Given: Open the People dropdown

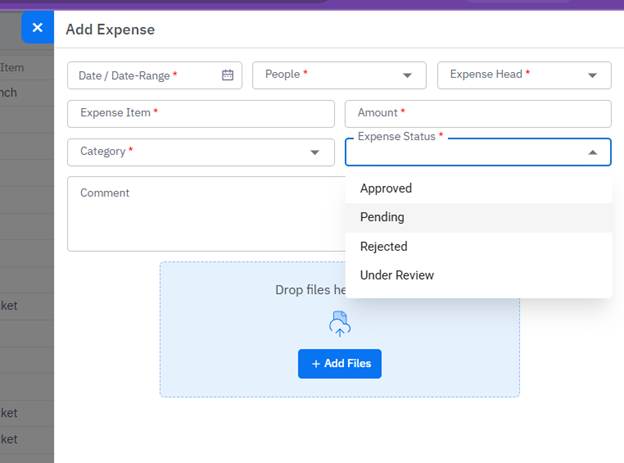Looking at the screenshot, I should [x=339, y=75].
